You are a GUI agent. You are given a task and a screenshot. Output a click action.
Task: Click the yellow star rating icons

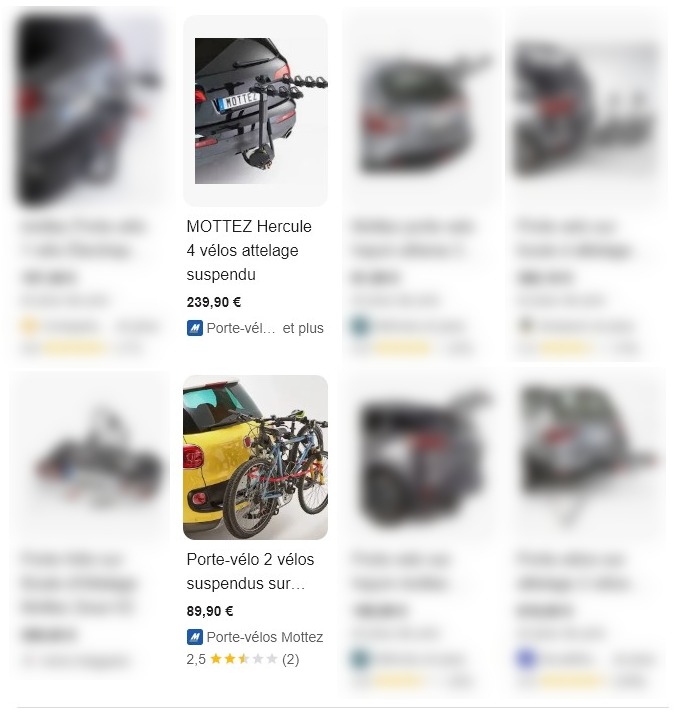[243, 659]
